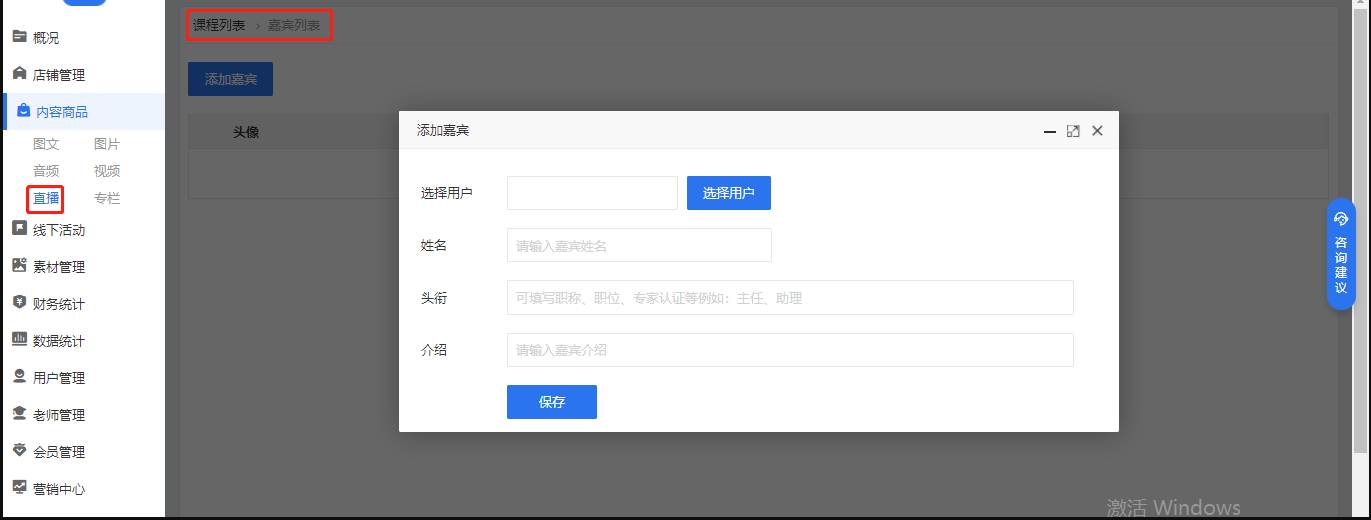This screenshot has width=1371, height=520.
Task: Click the 素材管理 image icon
Action: [x=19, y=266]
